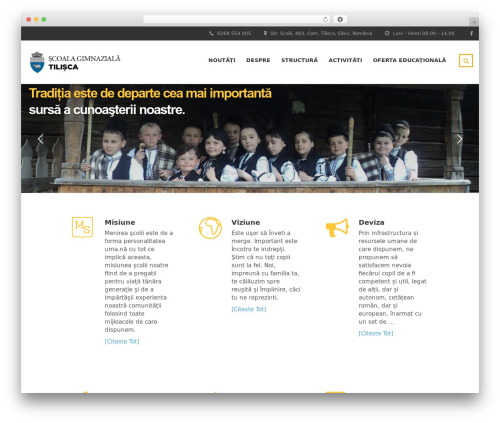Go to the previous slide with the left arrow
This screenshot has height=423, width=500.
point(41,139)
